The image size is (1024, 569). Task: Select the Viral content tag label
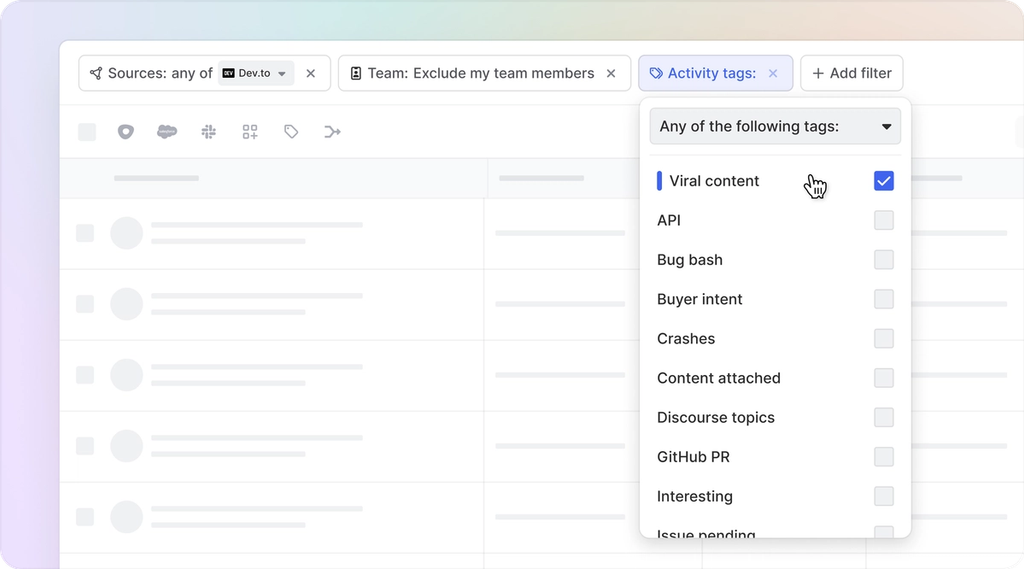(x=714, y=181)
